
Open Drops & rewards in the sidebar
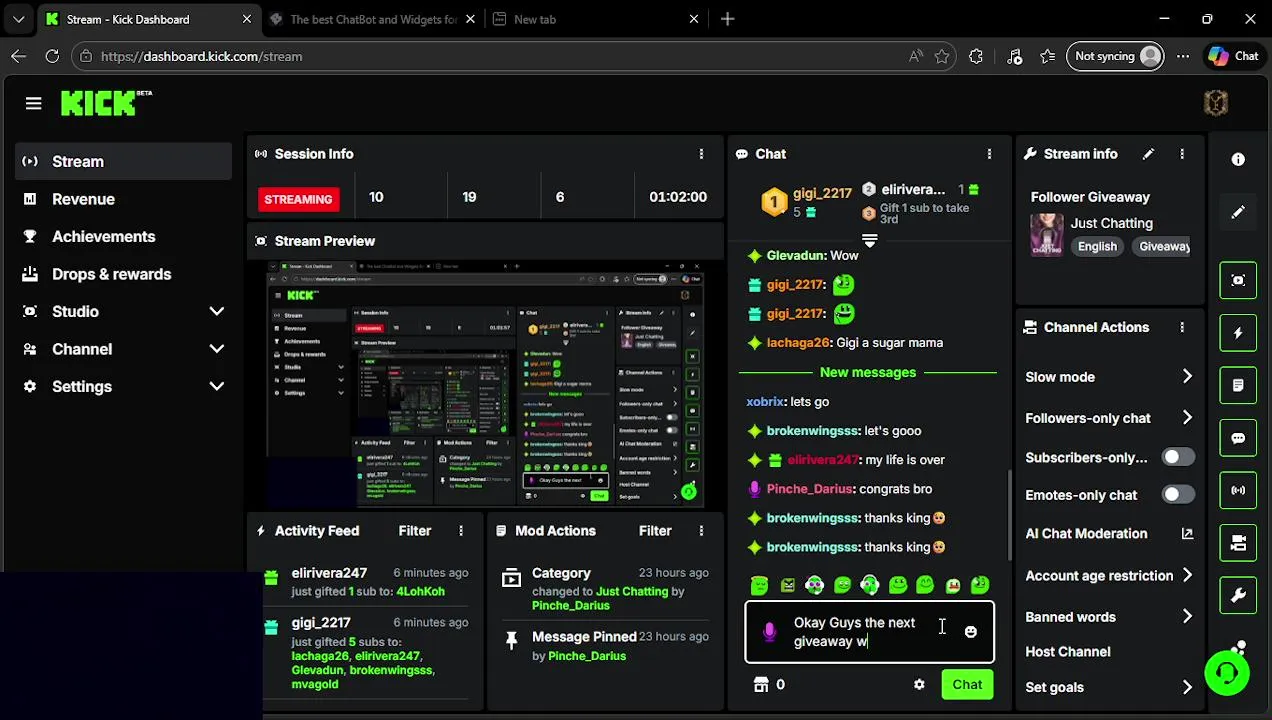click(124, 274)
